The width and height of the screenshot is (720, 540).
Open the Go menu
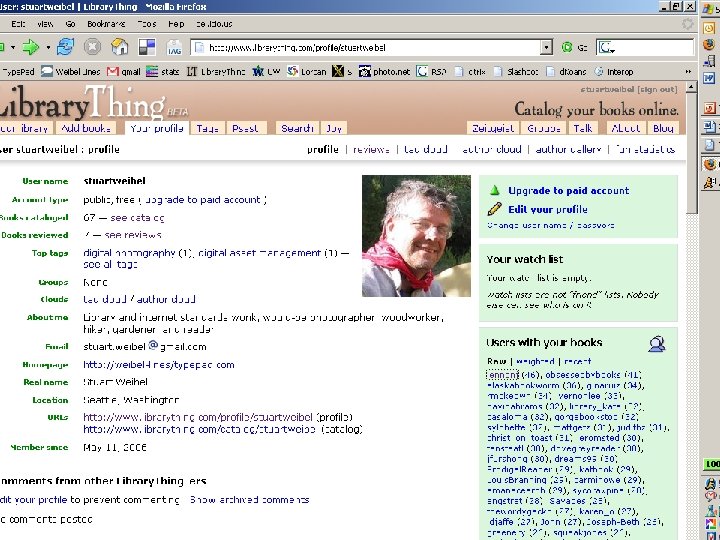(x=70, y=24)
